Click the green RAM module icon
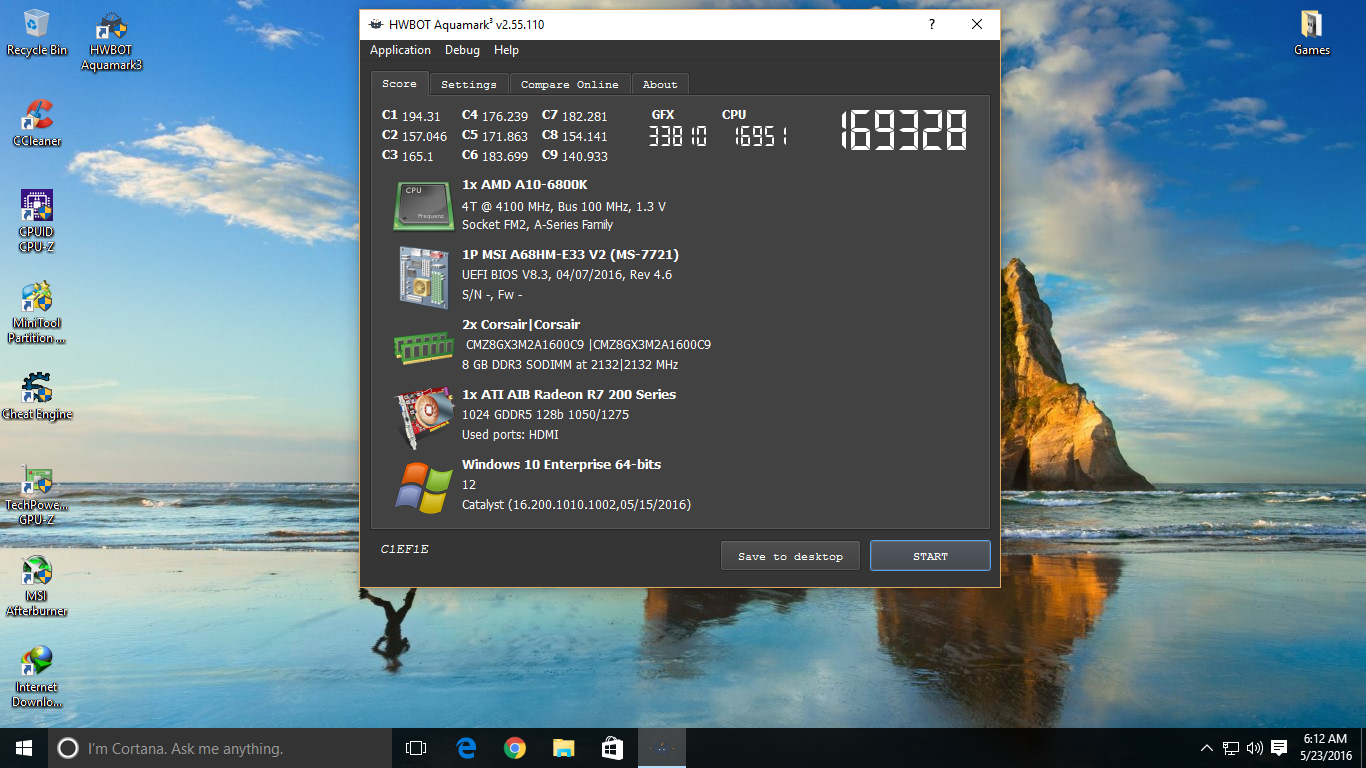The width and height of the screenshot is (1366, 768). [424, 346]
